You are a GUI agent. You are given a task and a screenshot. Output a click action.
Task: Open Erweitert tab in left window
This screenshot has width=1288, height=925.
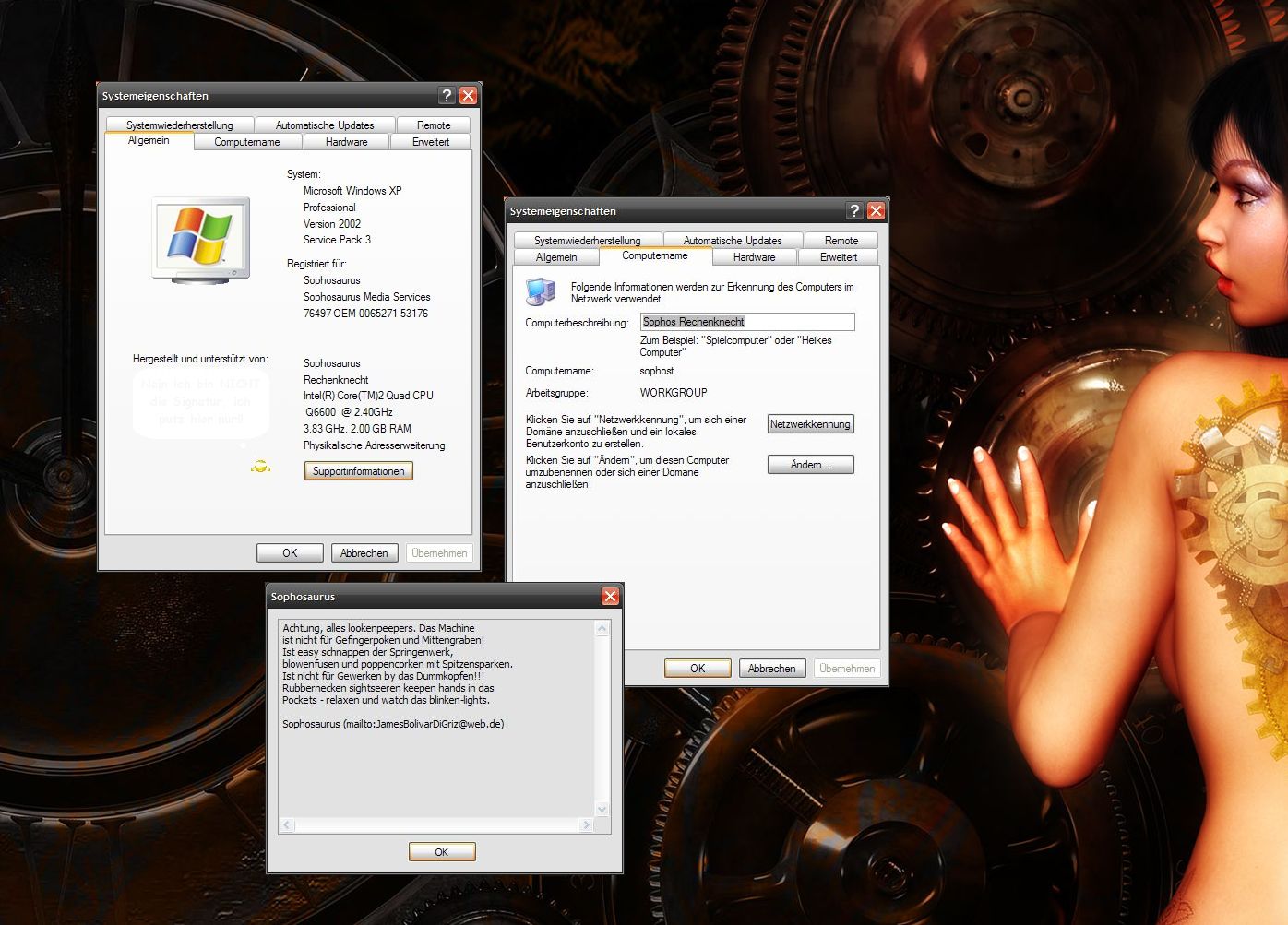point(431,142)
